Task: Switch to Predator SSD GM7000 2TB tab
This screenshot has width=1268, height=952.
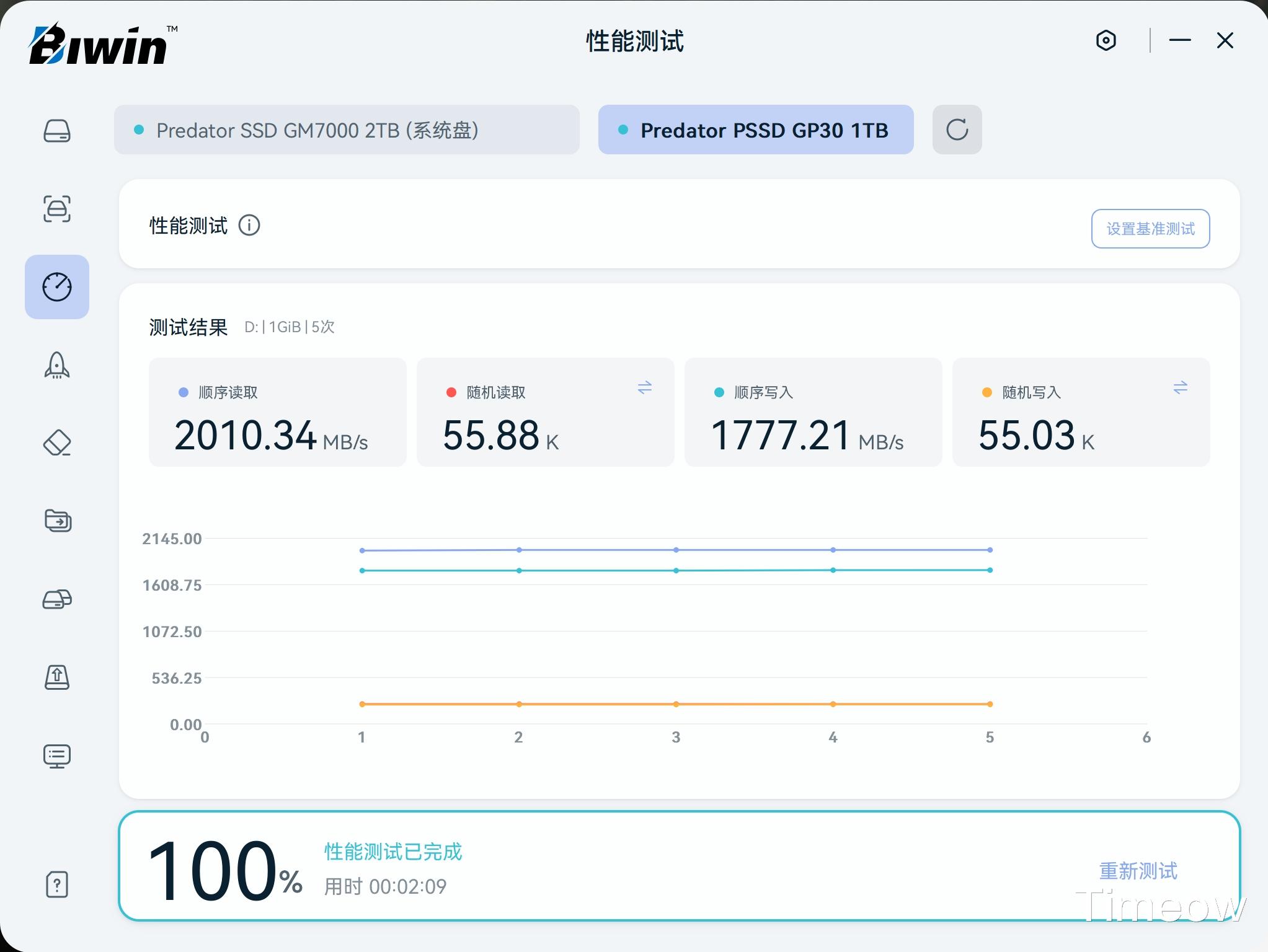Action: click(x=347, y=130)
